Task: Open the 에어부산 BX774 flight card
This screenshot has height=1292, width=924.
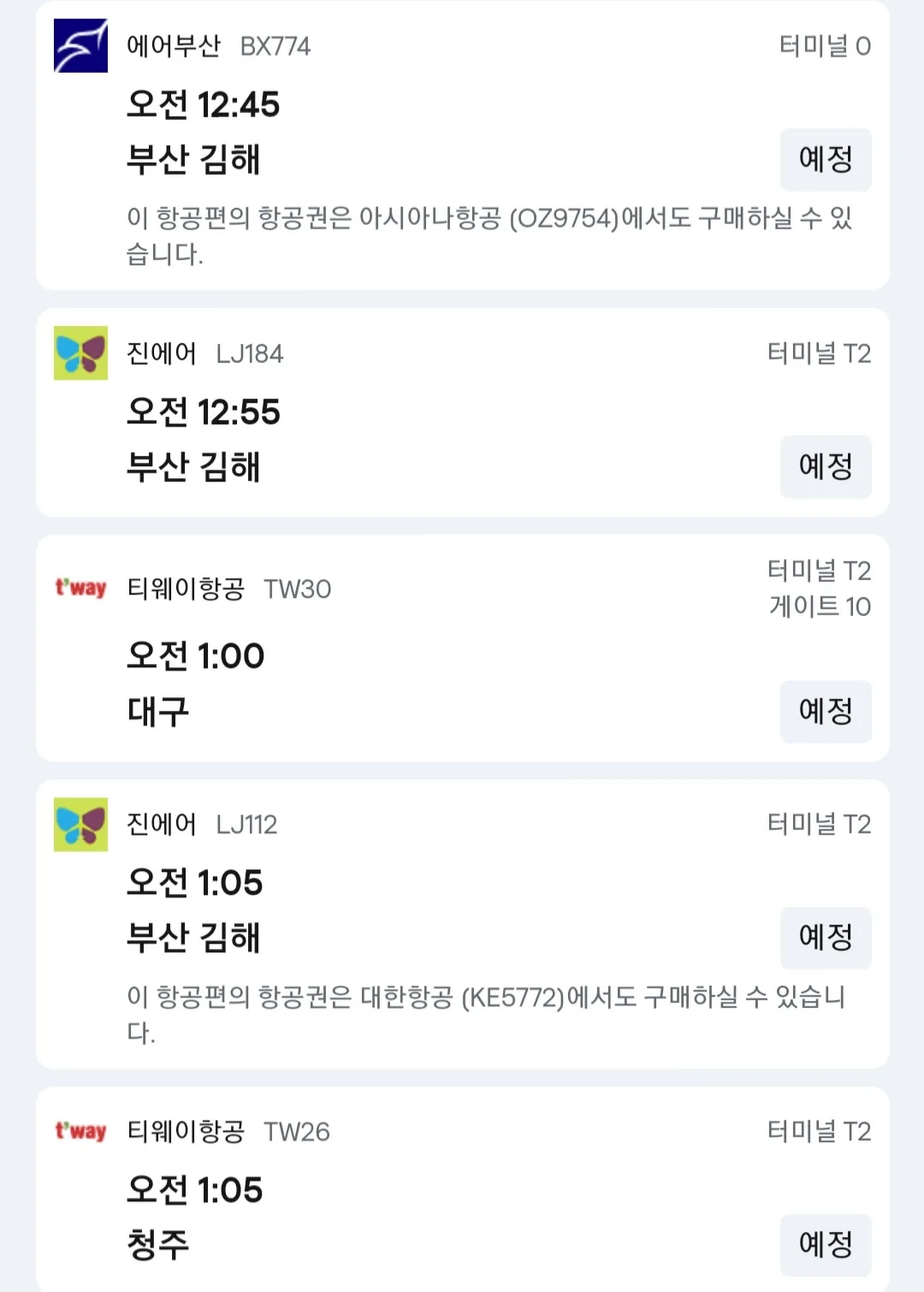Action: pyautogui.click(x=463, y=145)
